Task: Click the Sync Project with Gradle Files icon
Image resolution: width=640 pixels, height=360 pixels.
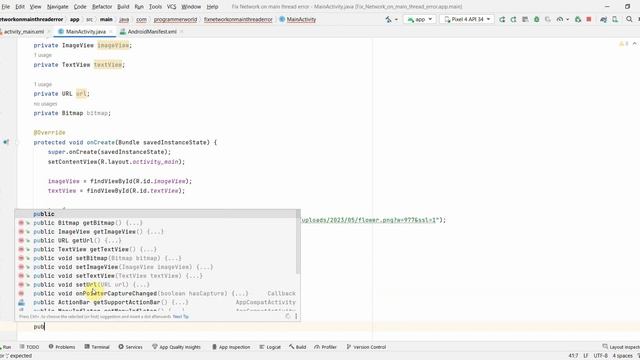Action: [x=603, y=19]
